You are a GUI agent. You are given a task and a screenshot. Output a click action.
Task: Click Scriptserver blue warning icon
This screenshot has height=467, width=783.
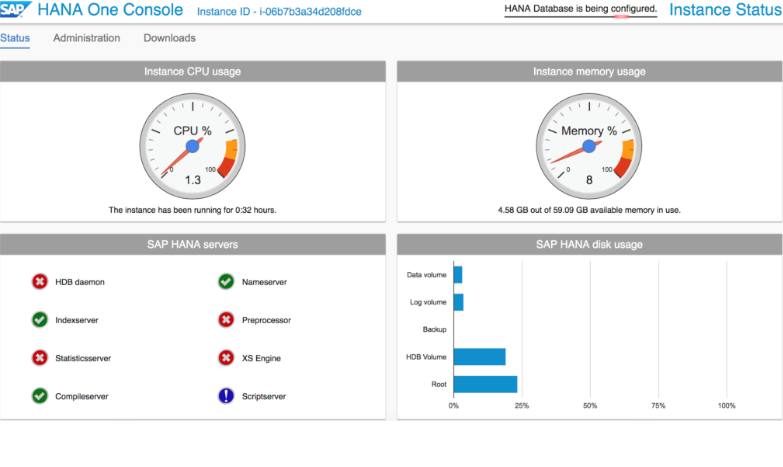pos(226,396)
